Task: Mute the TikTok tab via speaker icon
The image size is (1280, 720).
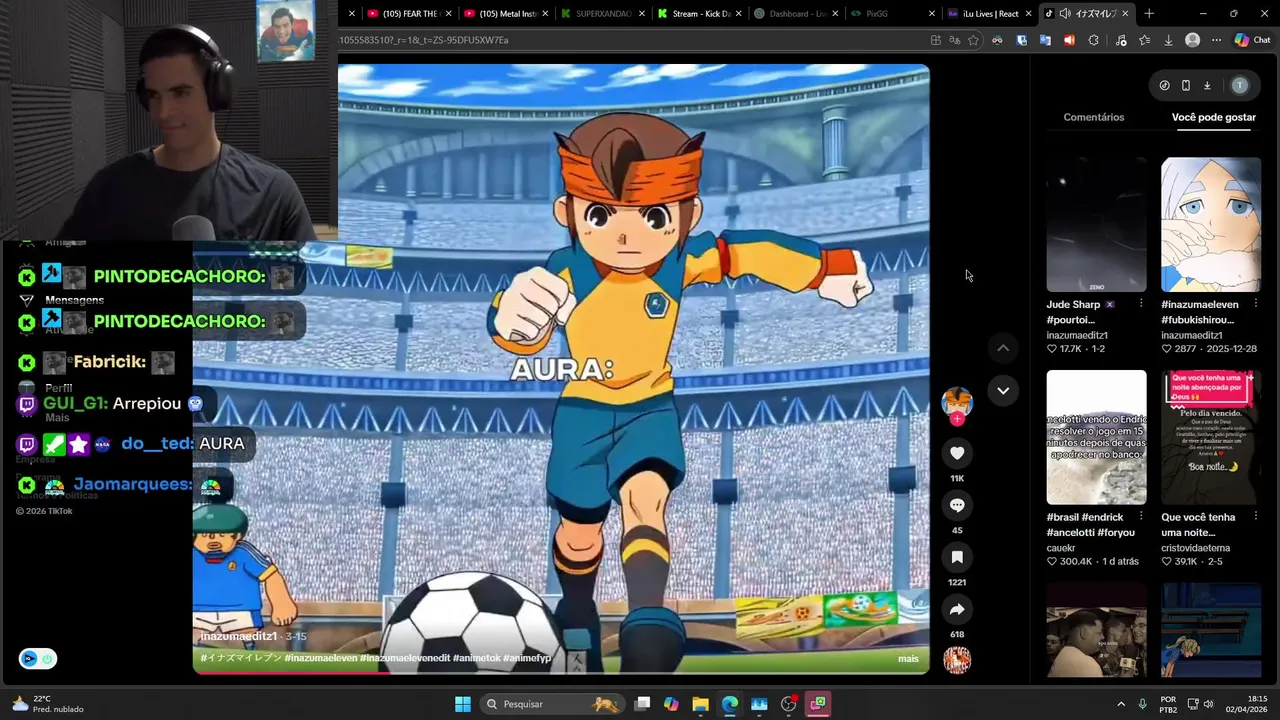Action: tap(1065, 14)
